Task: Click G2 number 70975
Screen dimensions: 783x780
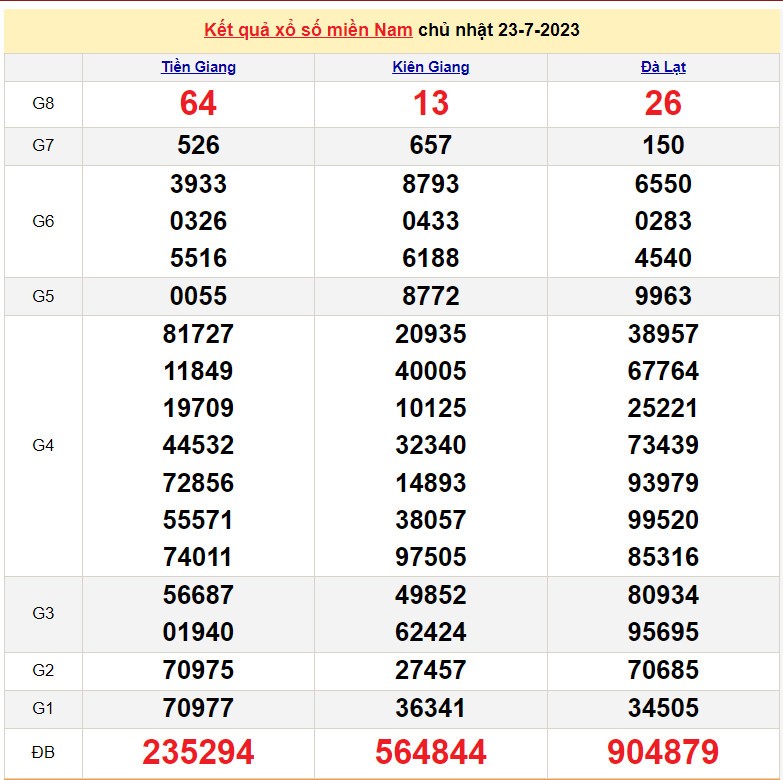Action: (198, 670)
